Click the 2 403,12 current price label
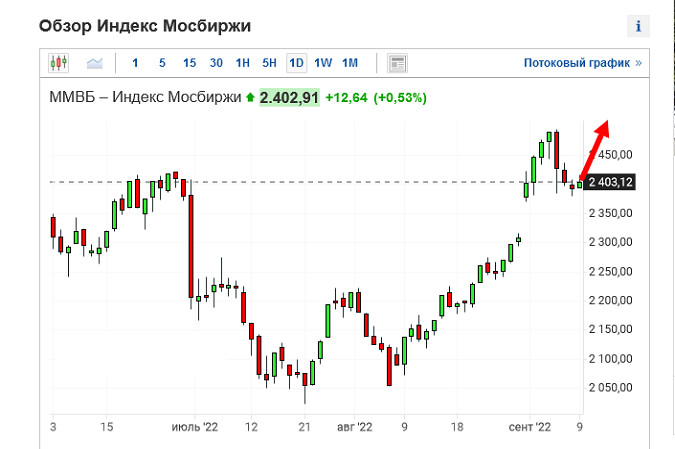 point(611,182)
